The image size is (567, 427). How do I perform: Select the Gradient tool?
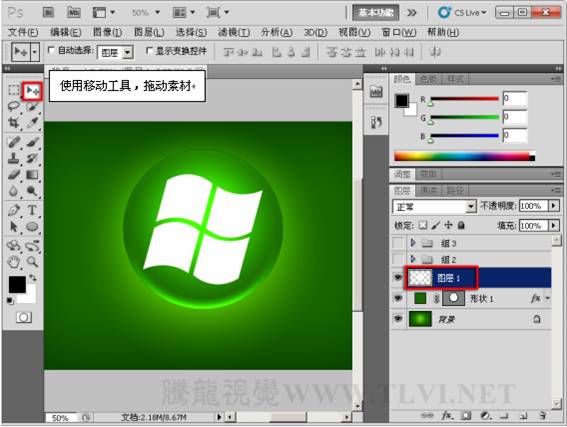pyautogui.click(x=32, y=175)
